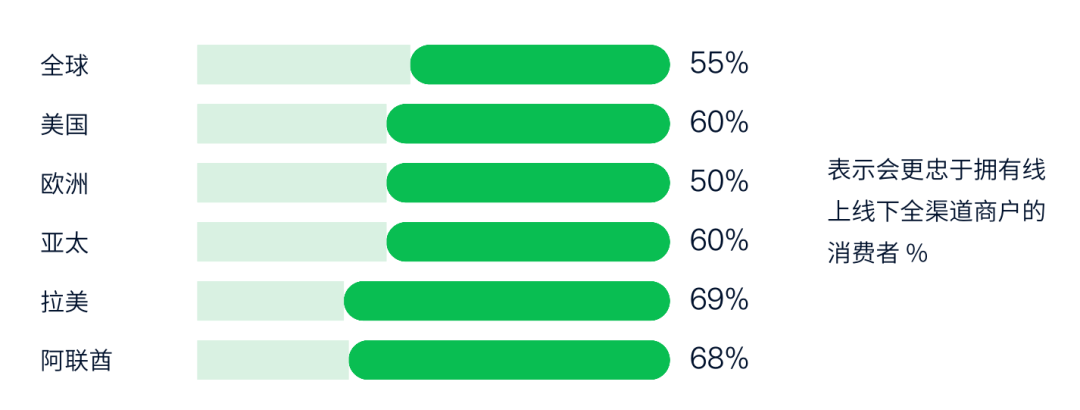Select the 美国 row label

[65, 125]
